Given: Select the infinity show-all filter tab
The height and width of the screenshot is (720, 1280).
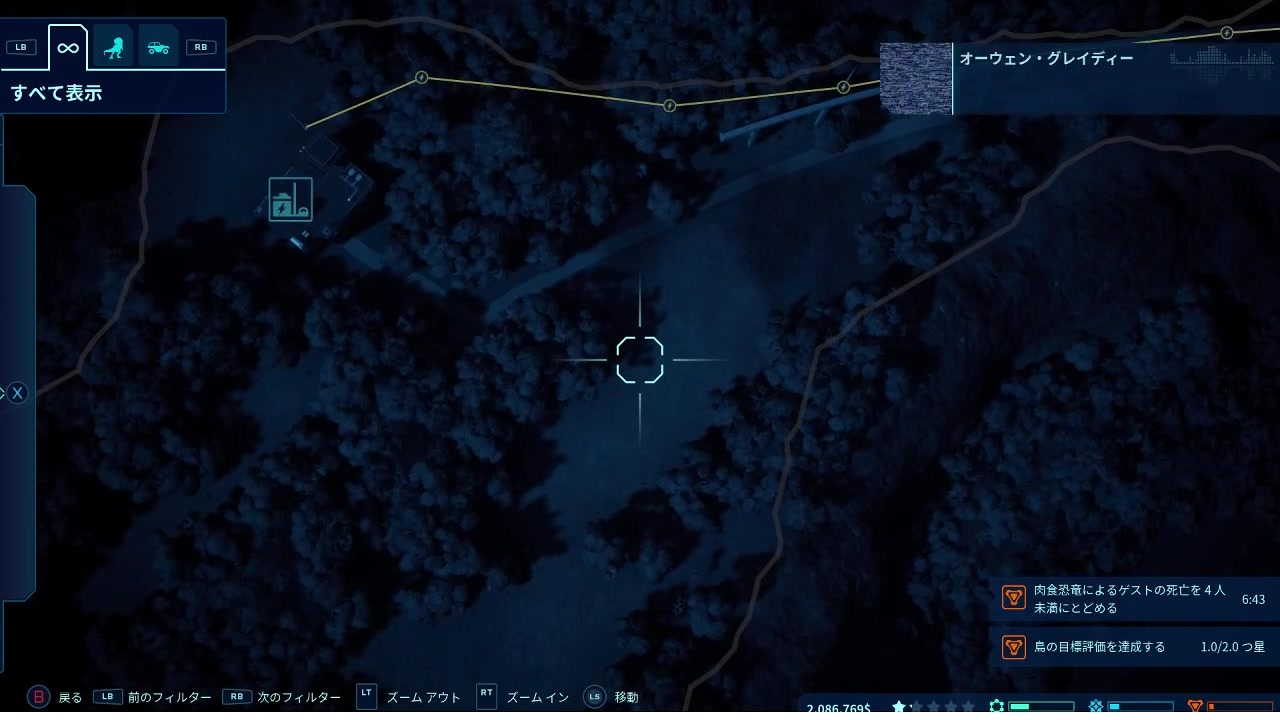Looking at the screenshot, I should coord(68,47).
